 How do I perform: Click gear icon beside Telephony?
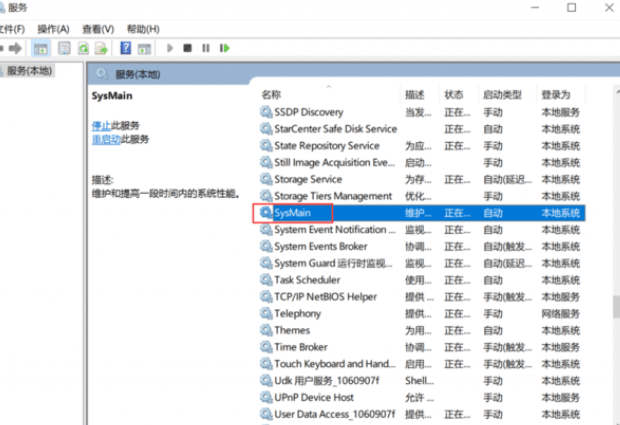(x=266, y=314)
